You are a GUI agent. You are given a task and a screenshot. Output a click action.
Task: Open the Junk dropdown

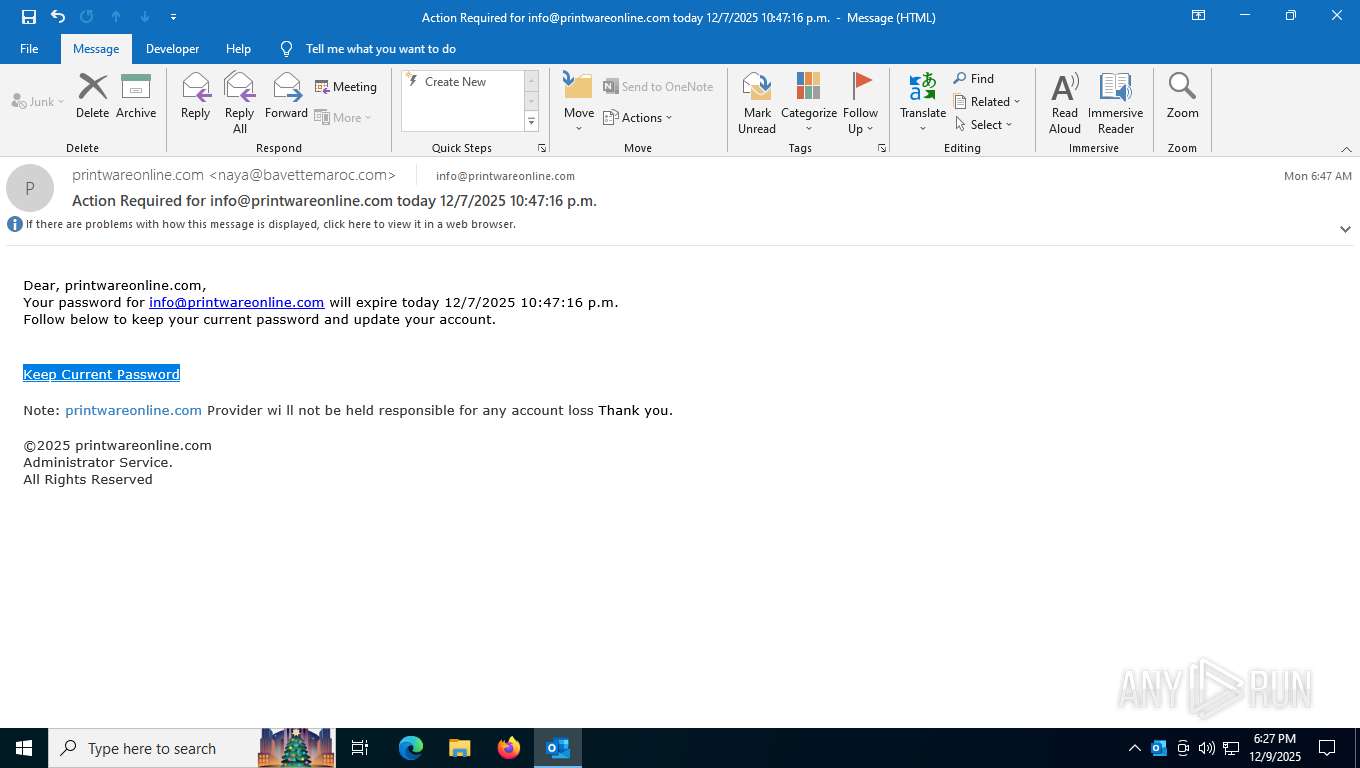click(x=38, y=101)
